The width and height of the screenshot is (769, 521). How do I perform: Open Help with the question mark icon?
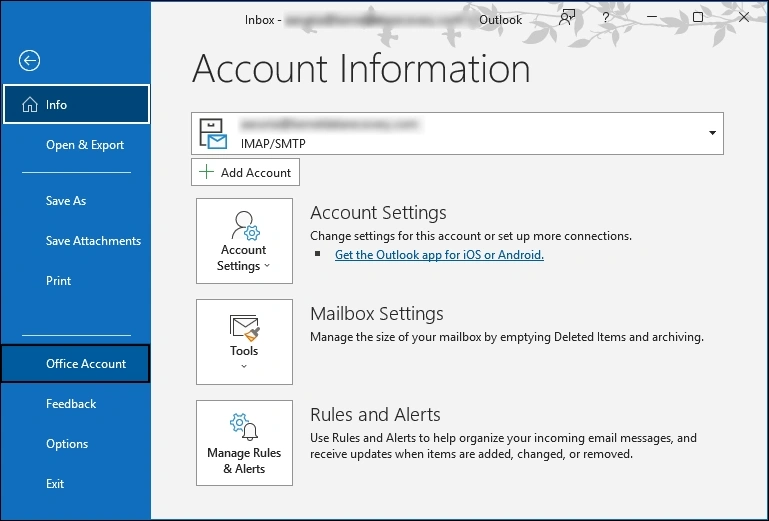coord(606,18)
